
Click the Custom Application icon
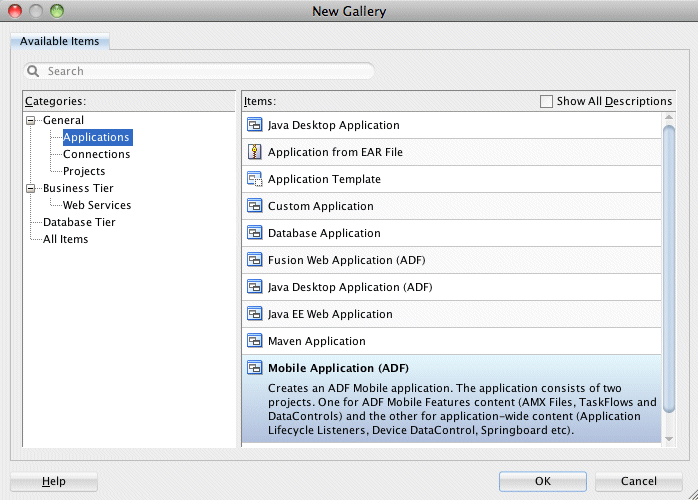pyautogui.click(x=255, y=207)
